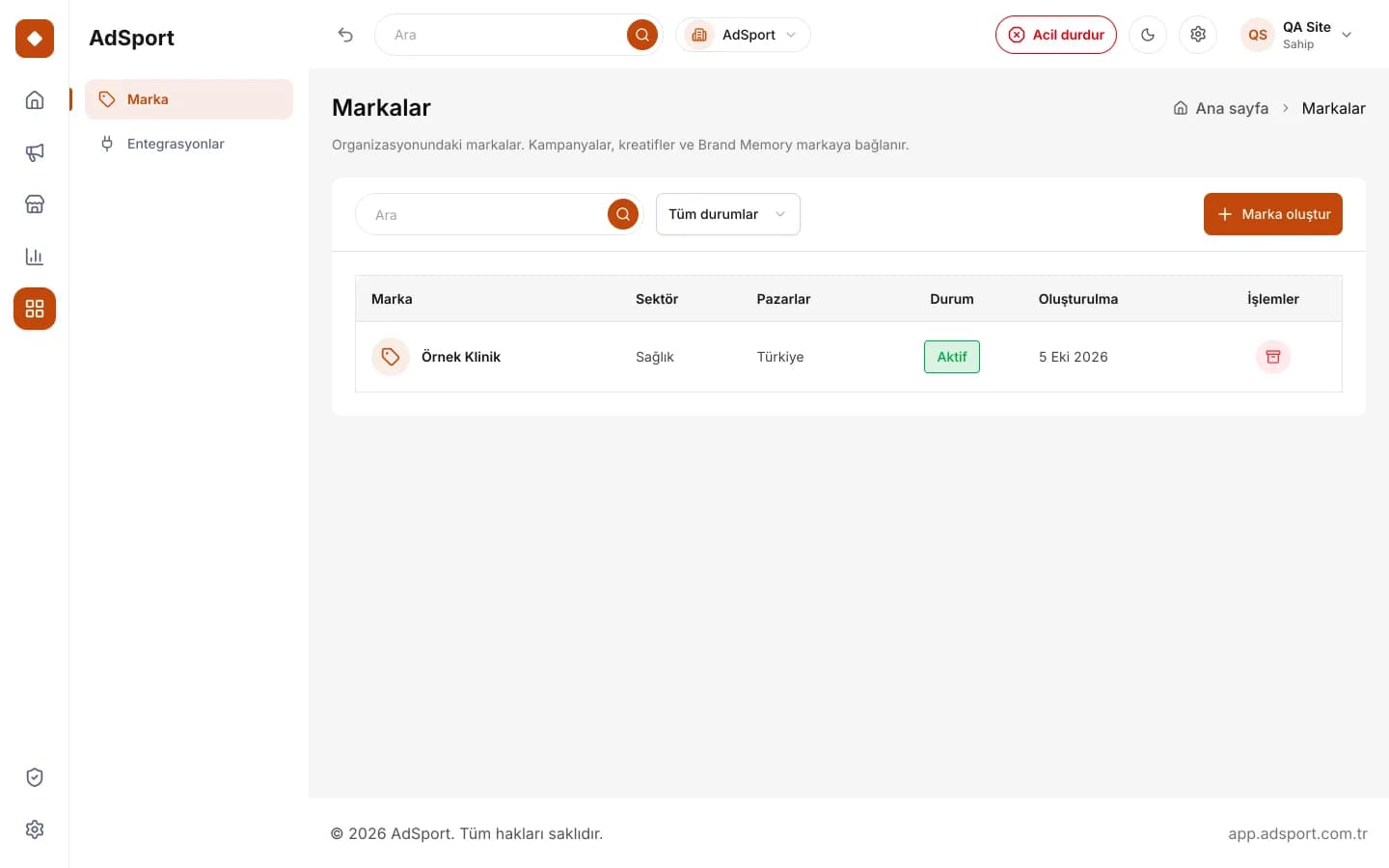Click the İşlemler column header
1389x868 pixels.
[1273, 299]
